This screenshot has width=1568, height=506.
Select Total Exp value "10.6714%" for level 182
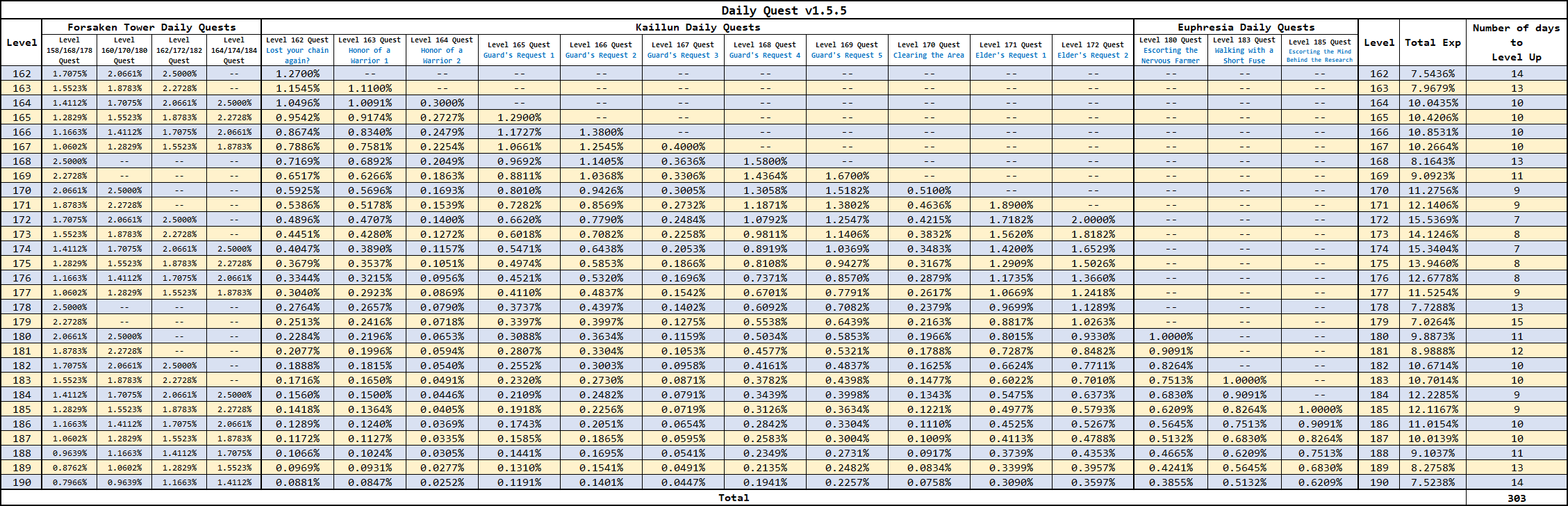1433,366
